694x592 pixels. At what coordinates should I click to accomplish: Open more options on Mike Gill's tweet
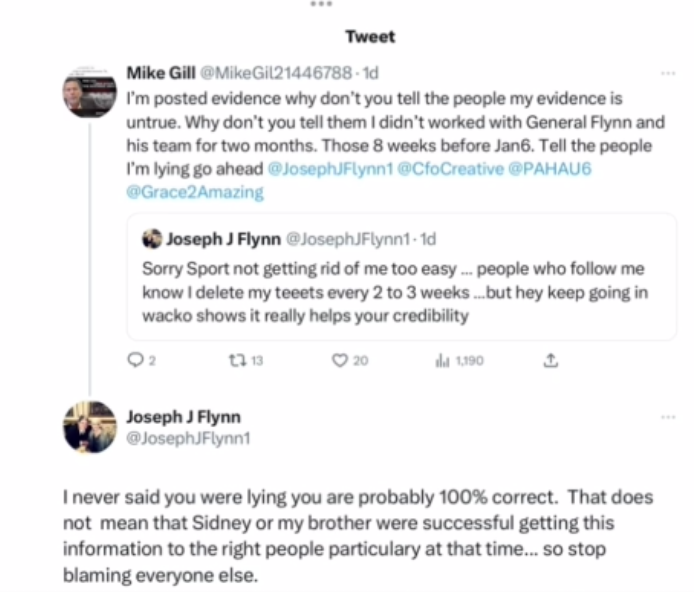click(668, 74)
